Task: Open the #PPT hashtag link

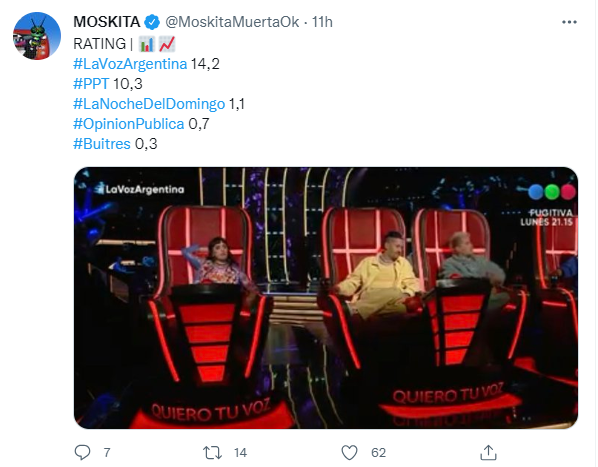Action: coord(91,83)
